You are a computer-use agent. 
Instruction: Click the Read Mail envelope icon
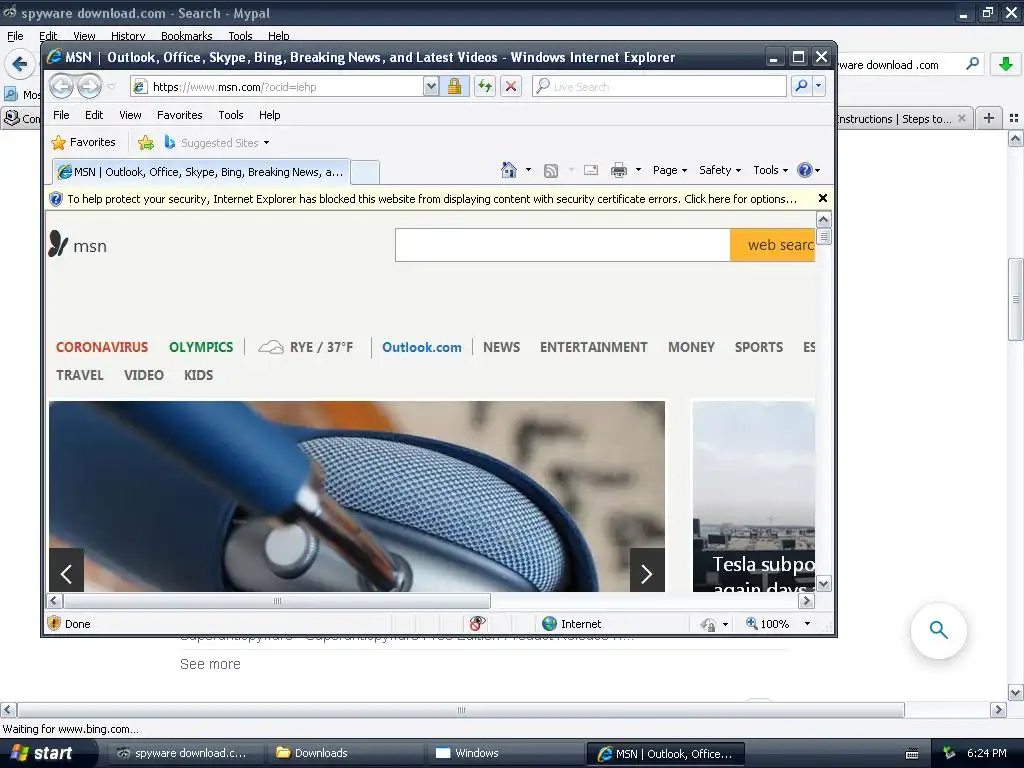(591, 170)
